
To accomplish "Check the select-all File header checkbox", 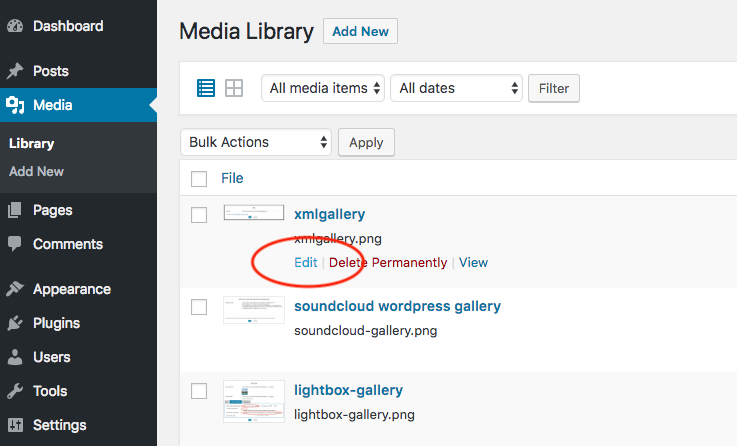I will click(199, 179).
